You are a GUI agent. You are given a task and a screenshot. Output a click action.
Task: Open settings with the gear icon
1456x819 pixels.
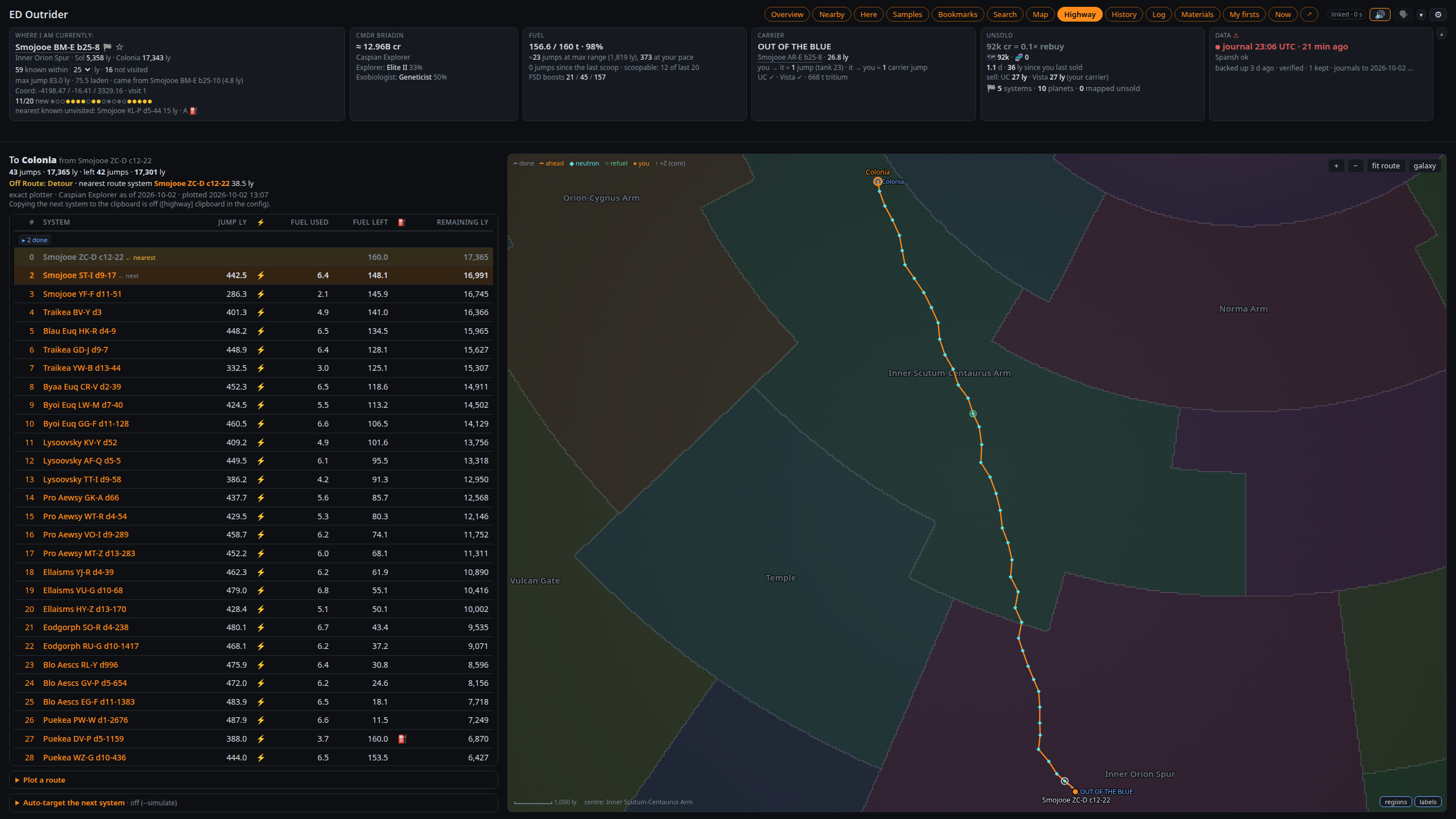[x=1438, y=15]
